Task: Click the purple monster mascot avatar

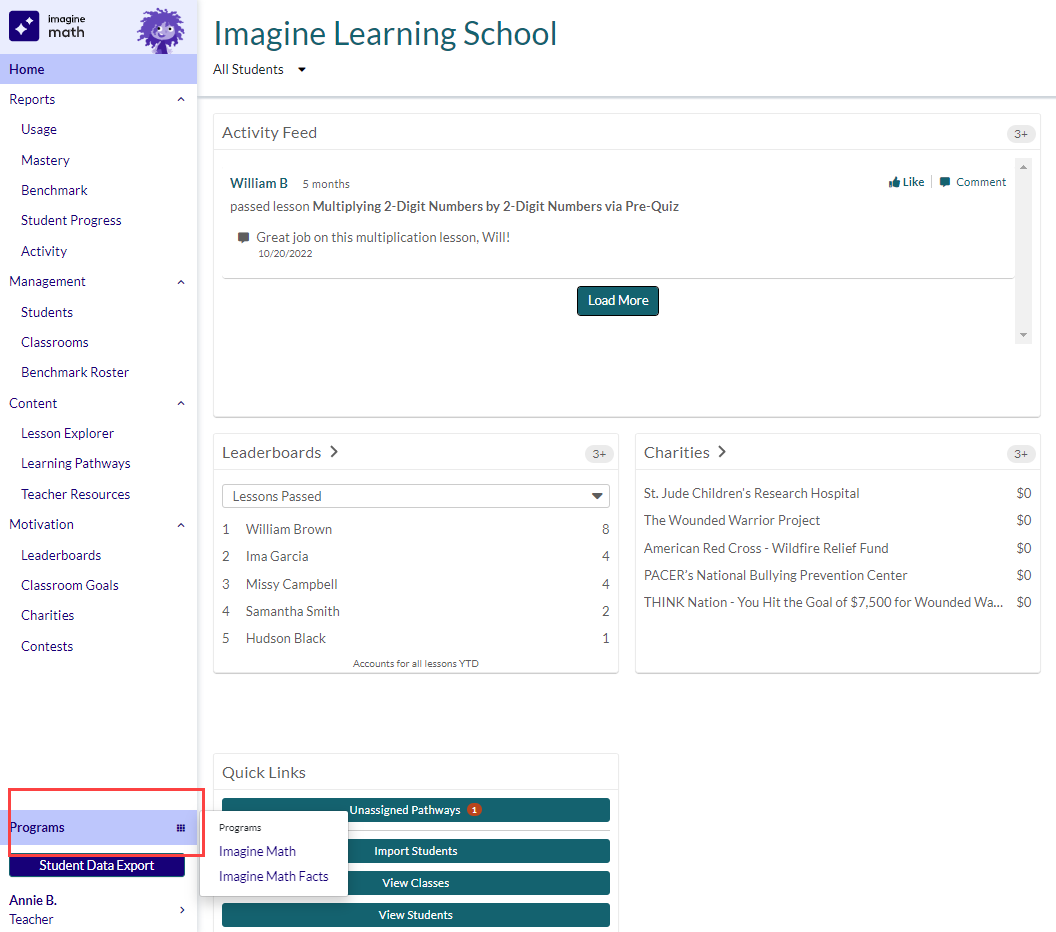Action: 161,30
